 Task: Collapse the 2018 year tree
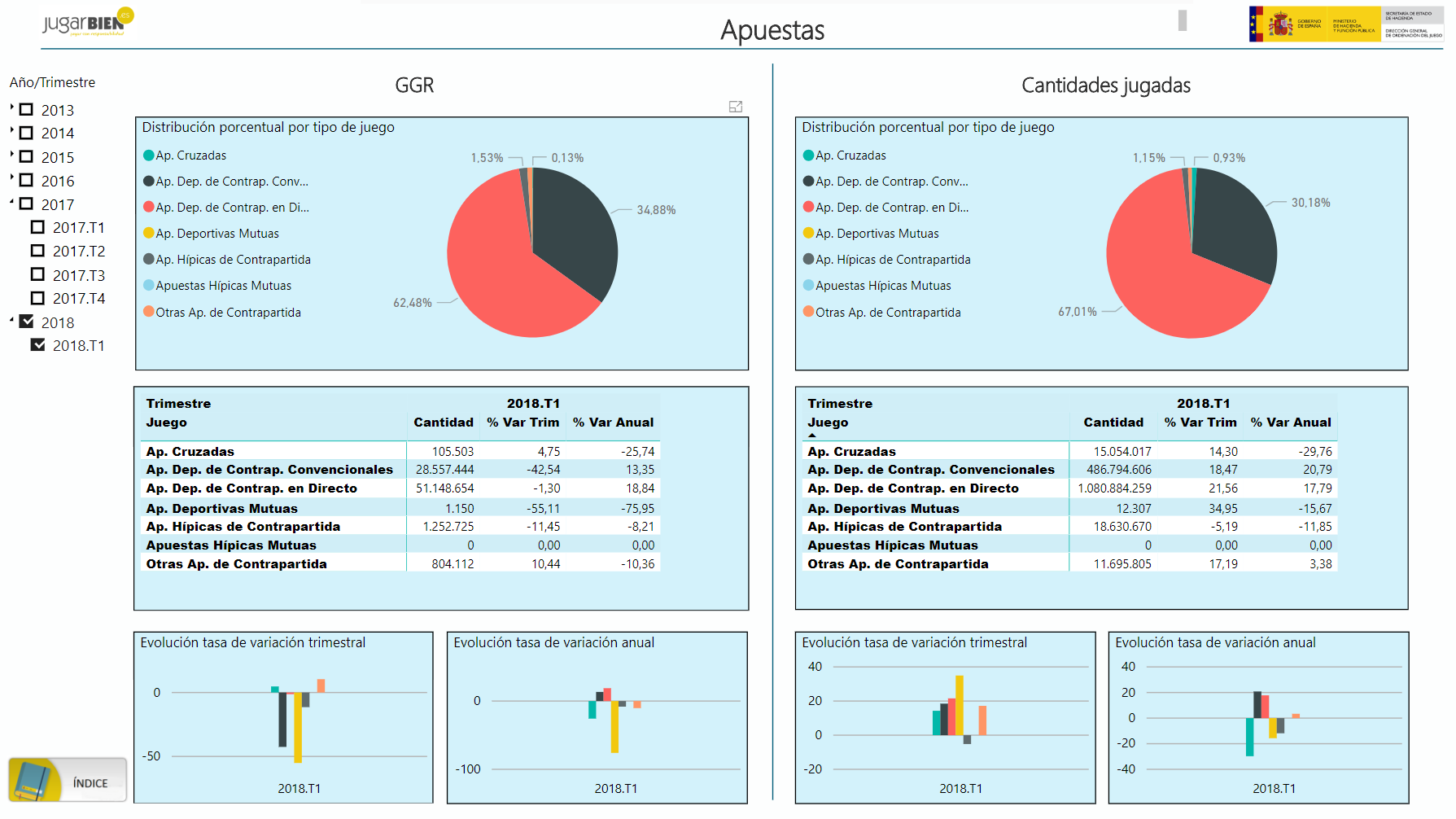coord(12,320)
